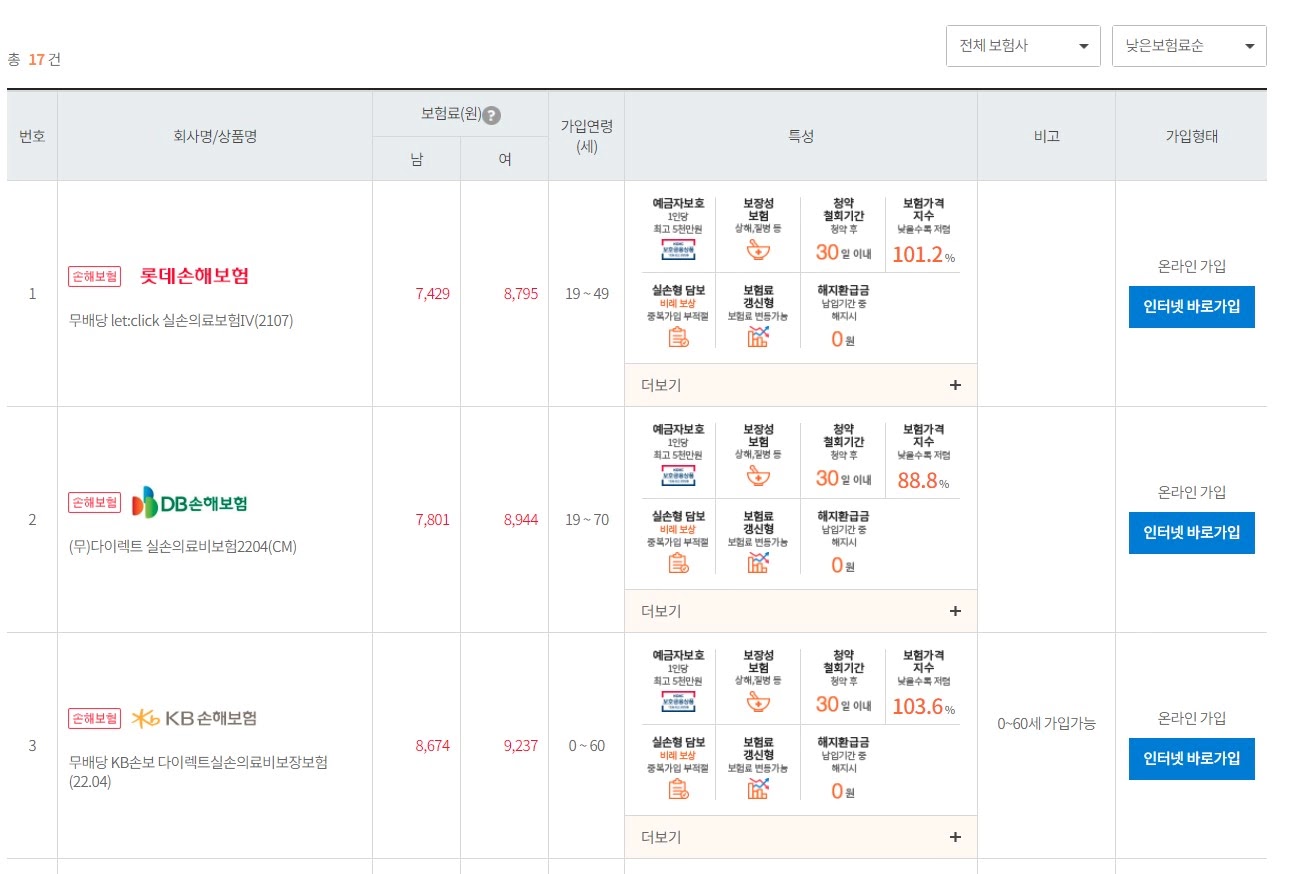Click the 실손형 담보 clipboard icon in KB row
The image size is (1310, 874).
point(679,788)
